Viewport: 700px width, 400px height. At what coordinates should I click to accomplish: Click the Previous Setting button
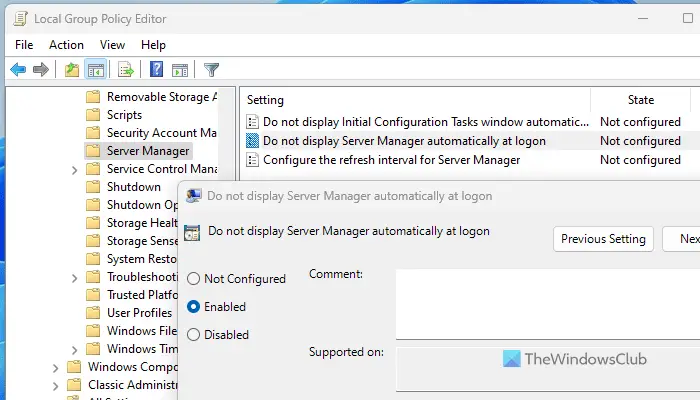pyautogui.click(x=603, y=239)
